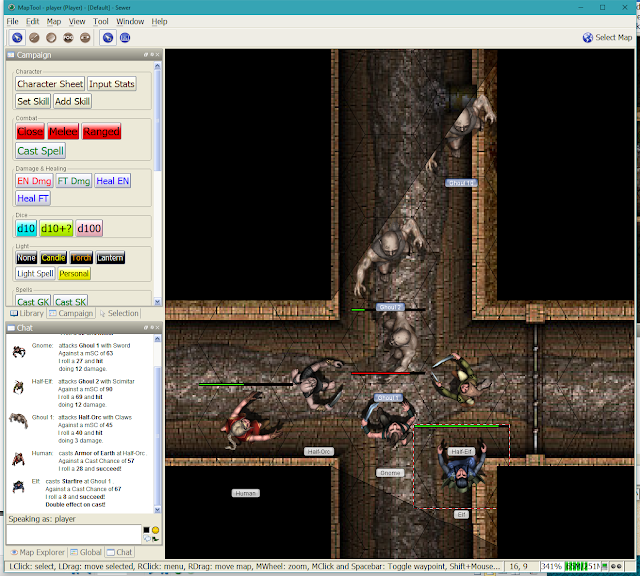The height and width of the screenshot is (576, 640).
Task: Set light to Torch
Action: 81,258
